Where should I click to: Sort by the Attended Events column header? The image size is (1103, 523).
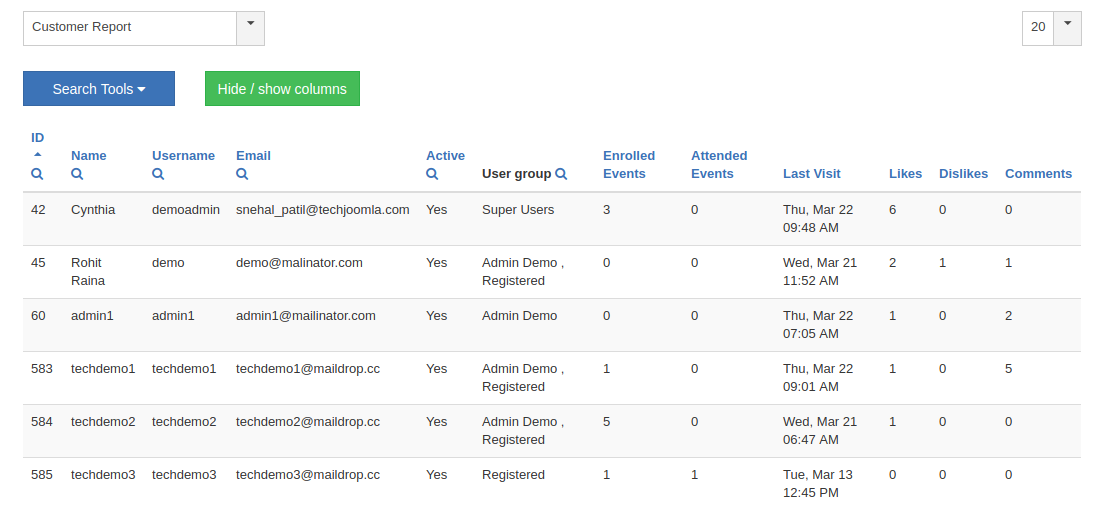(x=719, y=164)
